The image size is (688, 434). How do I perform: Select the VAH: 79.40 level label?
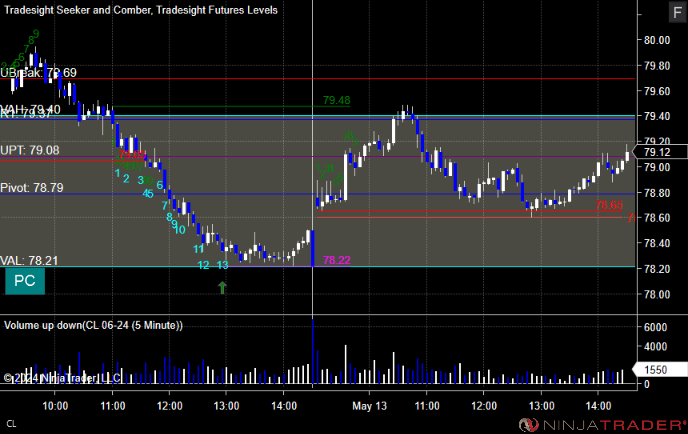(x=30, y=109)
